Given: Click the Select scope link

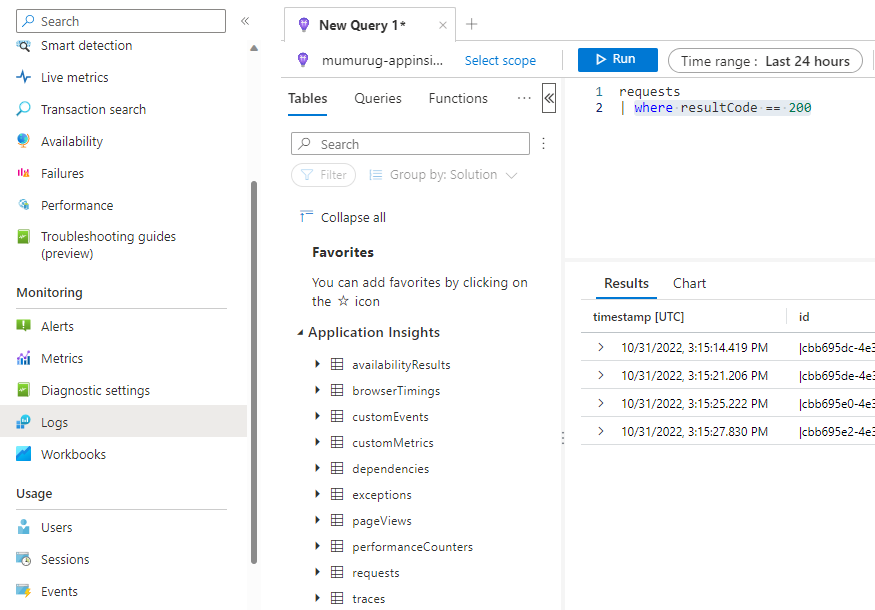Looking at the screenshot, I should (x=500, y=60).
